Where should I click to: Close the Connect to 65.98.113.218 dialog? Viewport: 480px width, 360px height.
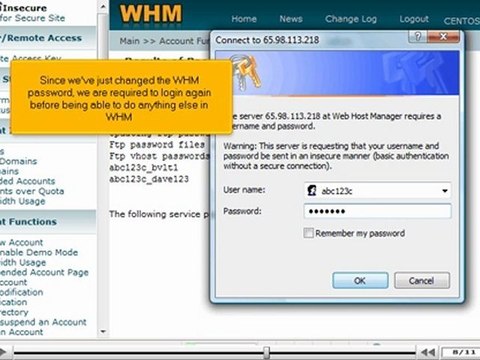pos(443,36)
